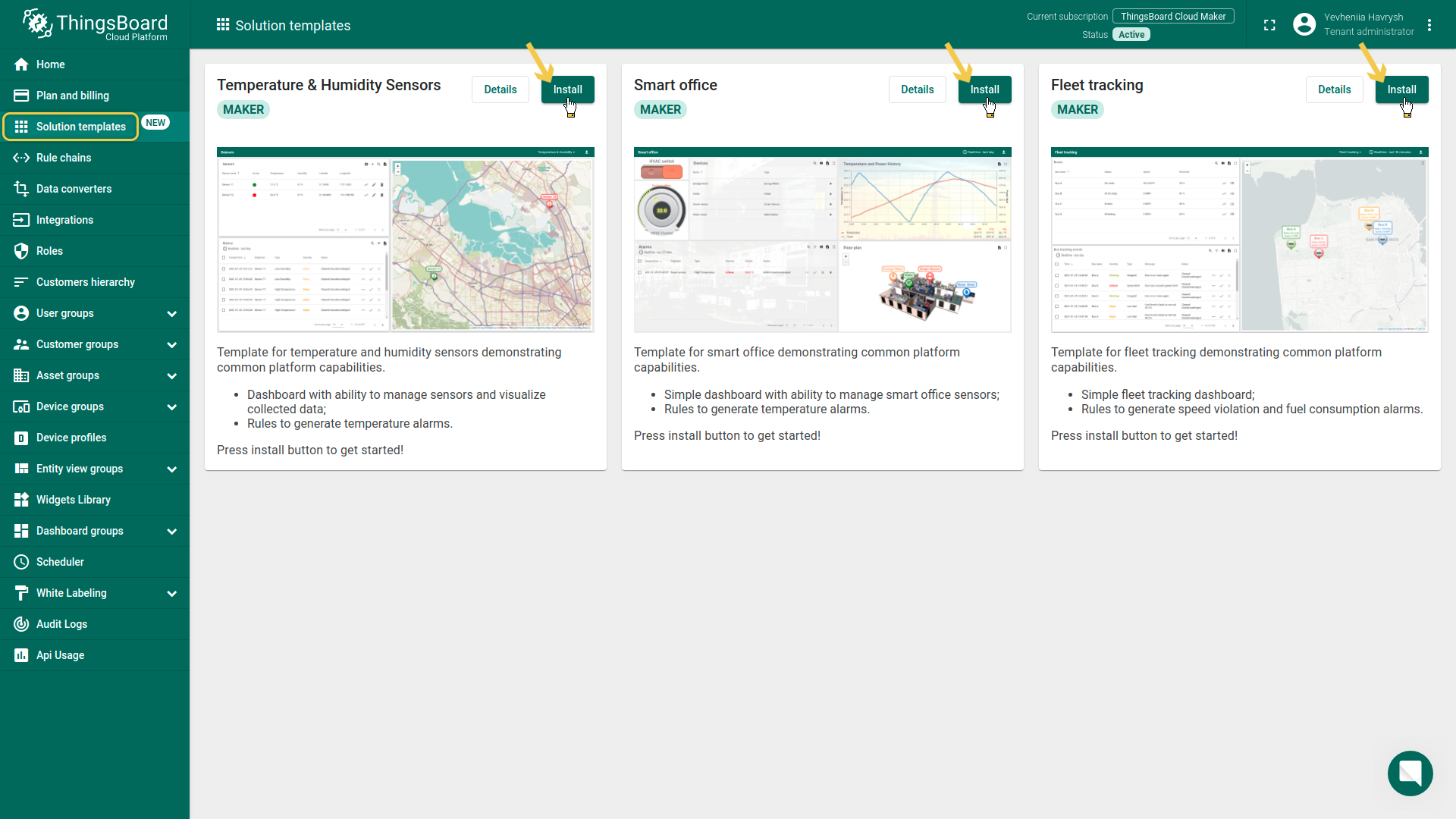Open Details for Fleet tracking
The height and width of the screenshot is (819, 1456).
pos(1334,89)
